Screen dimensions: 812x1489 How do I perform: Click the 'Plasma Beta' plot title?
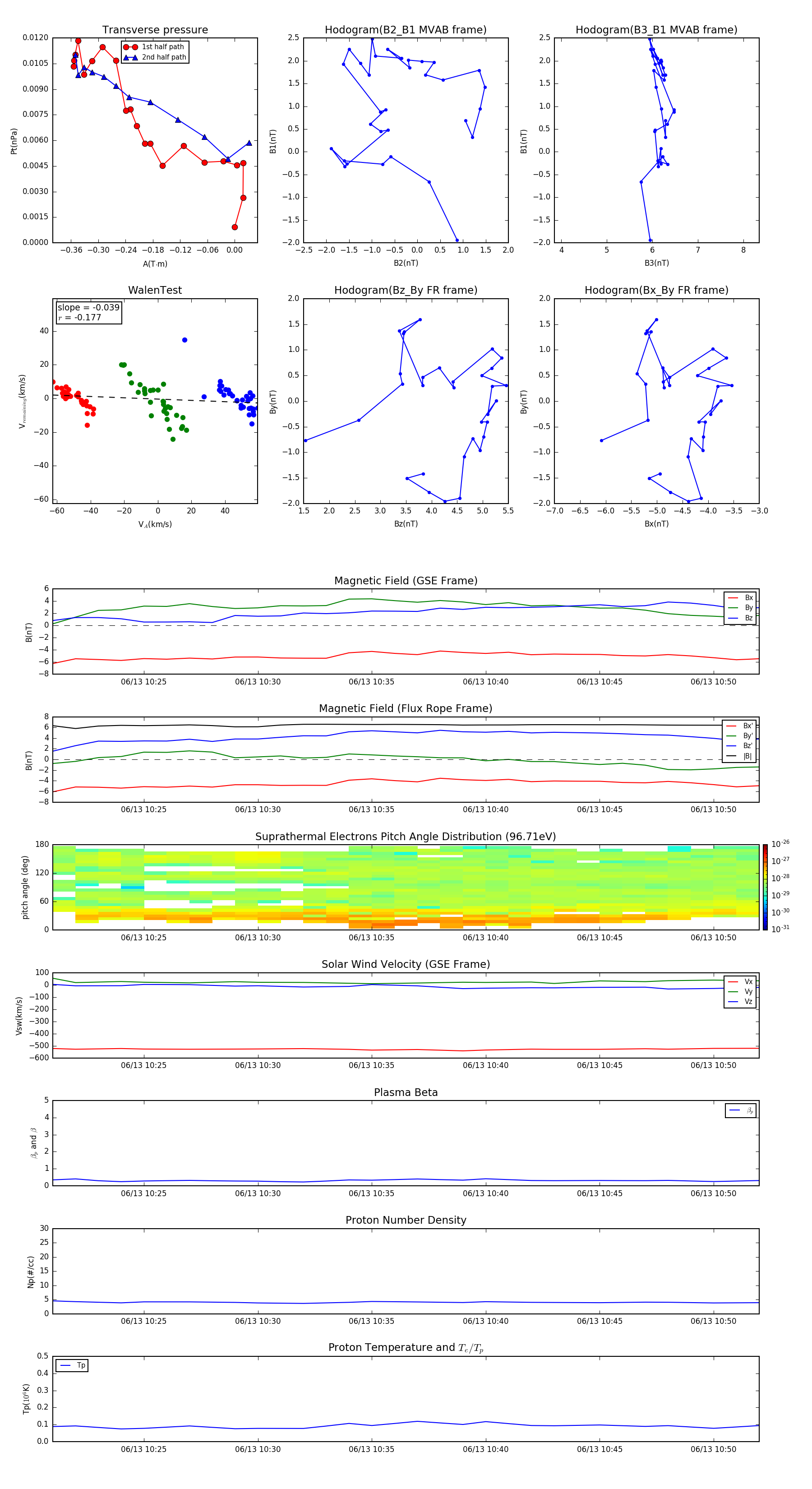406,1093
